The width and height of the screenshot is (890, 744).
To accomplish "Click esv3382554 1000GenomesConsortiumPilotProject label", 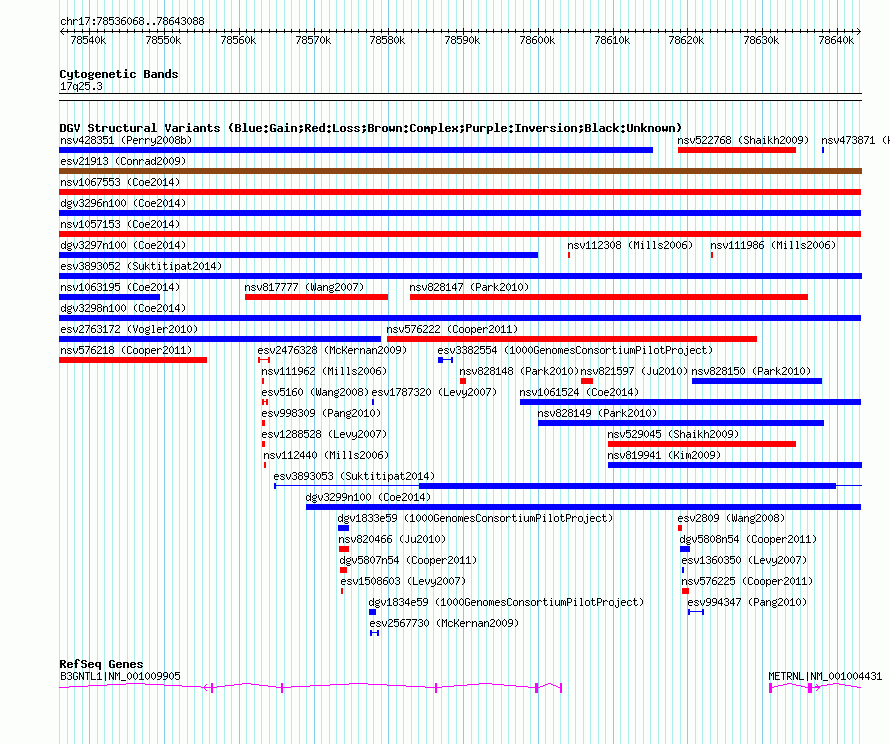I will pos(575,350).
